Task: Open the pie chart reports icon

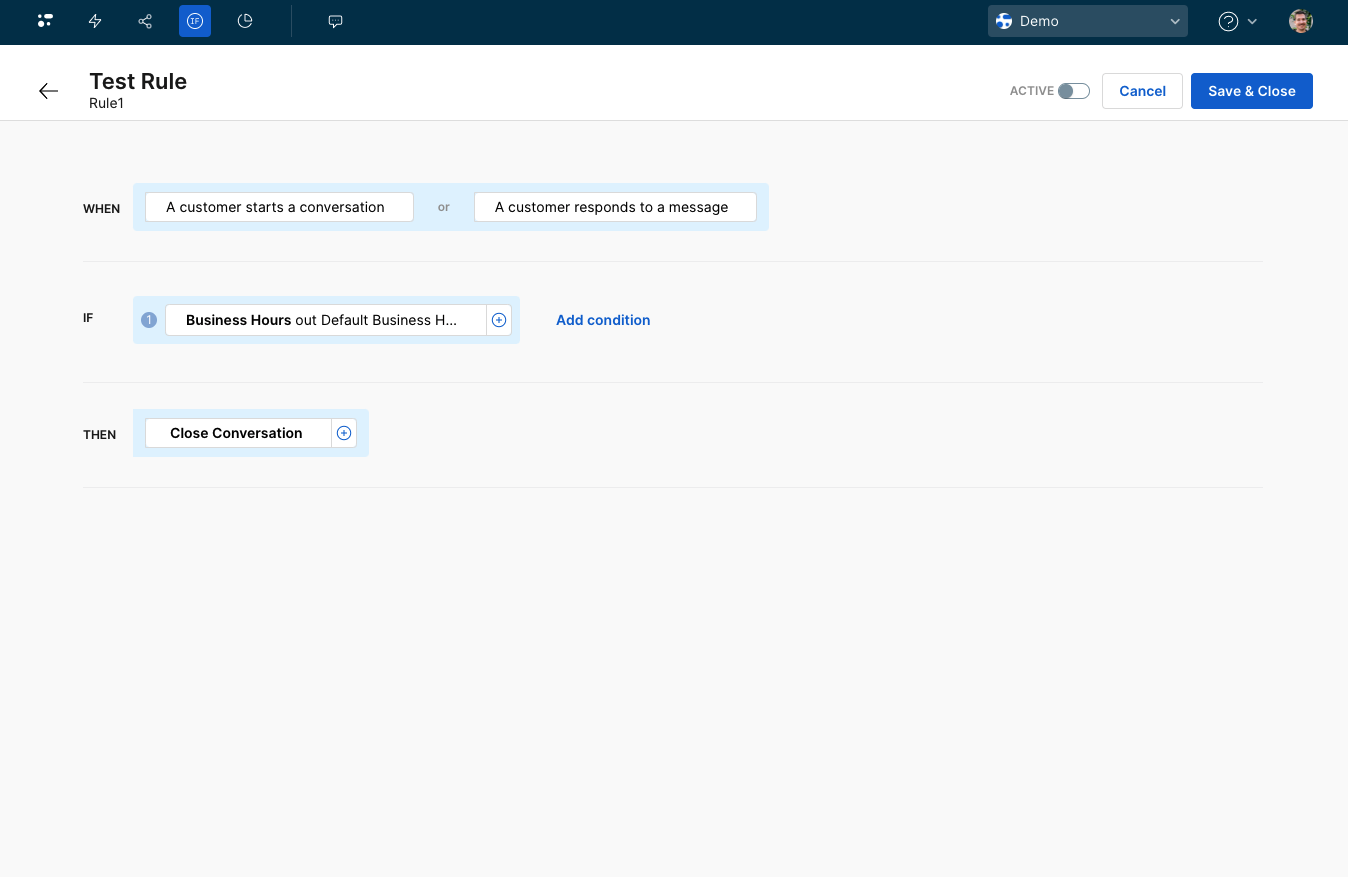Action: [245, 21]
